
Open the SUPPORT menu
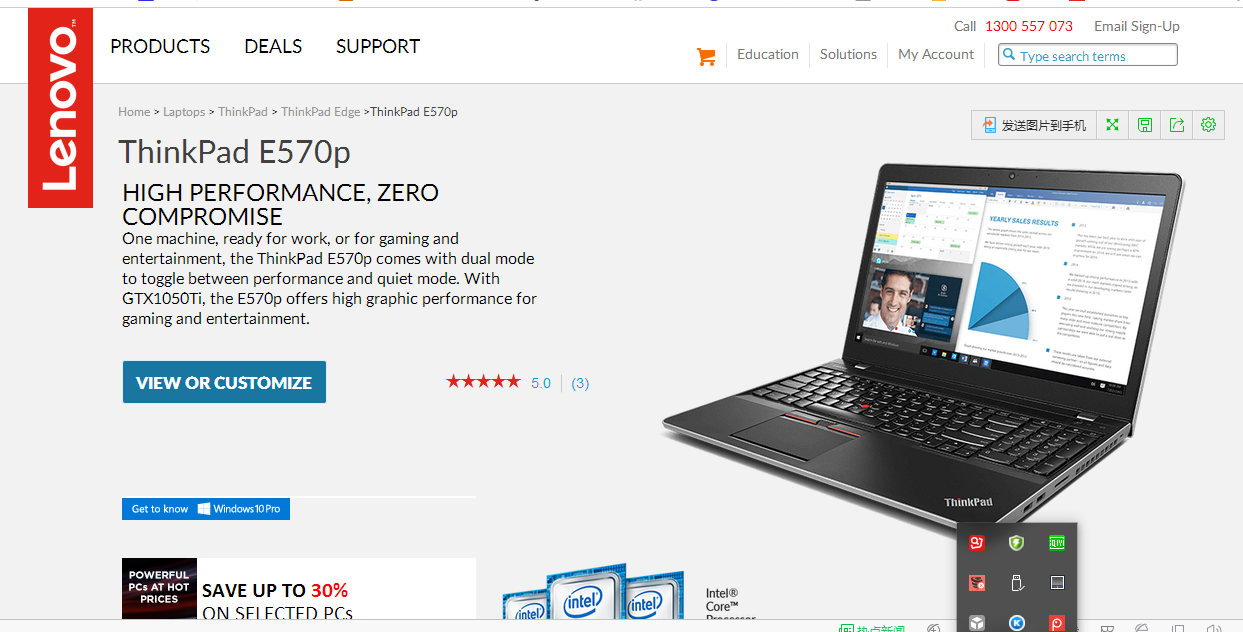tap(378, 46)
